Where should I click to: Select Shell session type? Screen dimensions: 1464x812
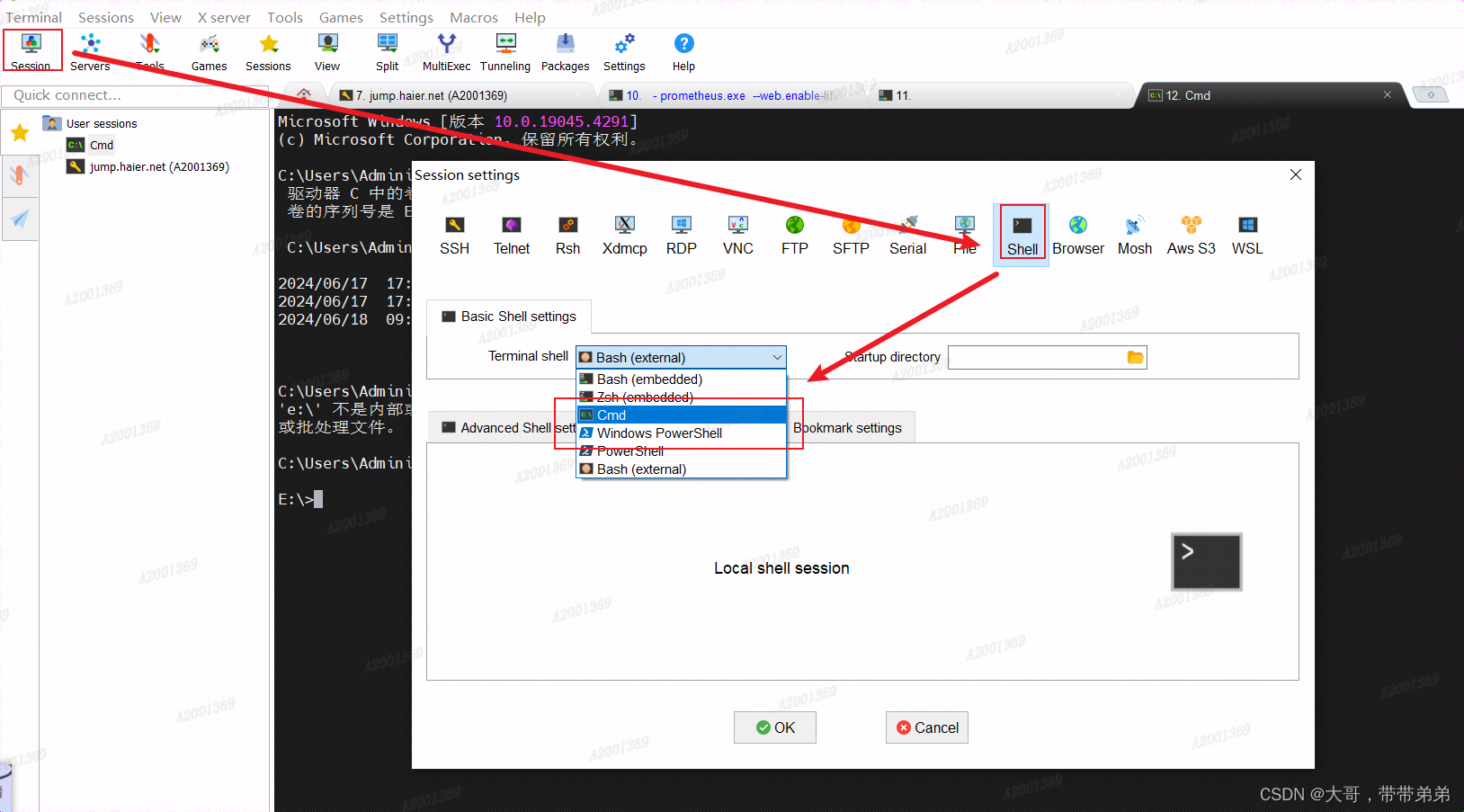[1022, 236]
